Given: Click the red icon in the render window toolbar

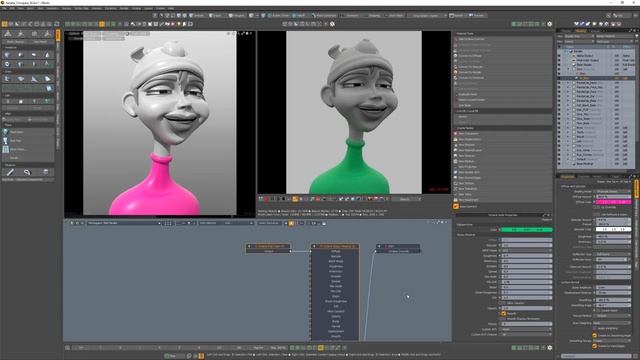Looking at the screenshot, I should 267,199.
